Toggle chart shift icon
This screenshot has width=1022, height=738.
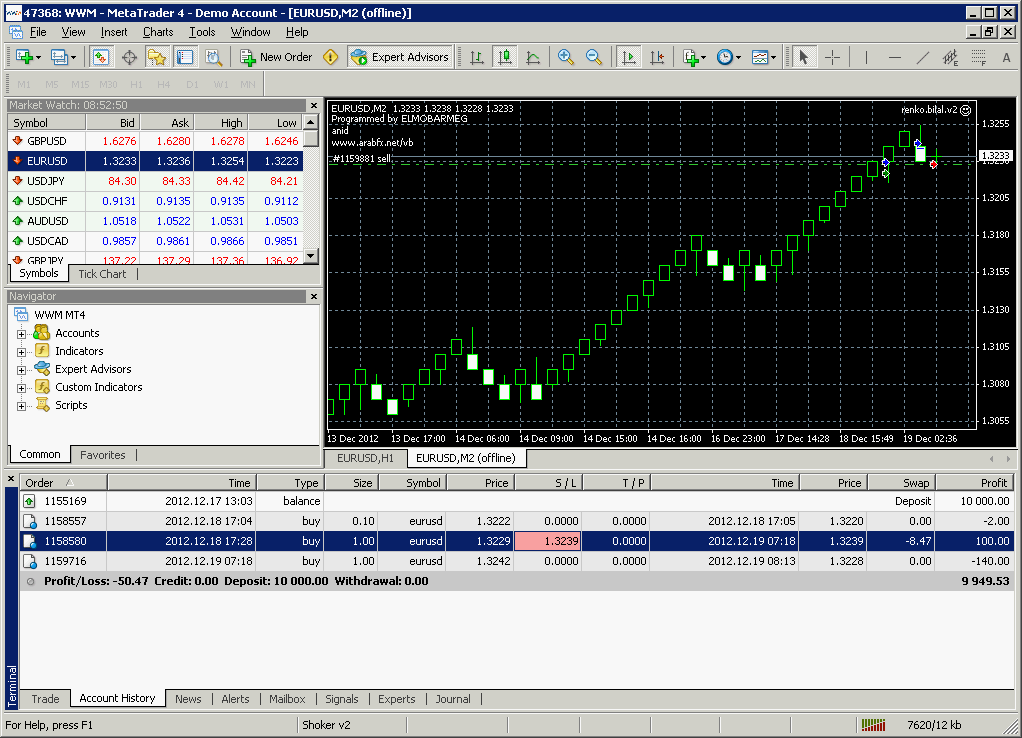click(x=657, y=57)
